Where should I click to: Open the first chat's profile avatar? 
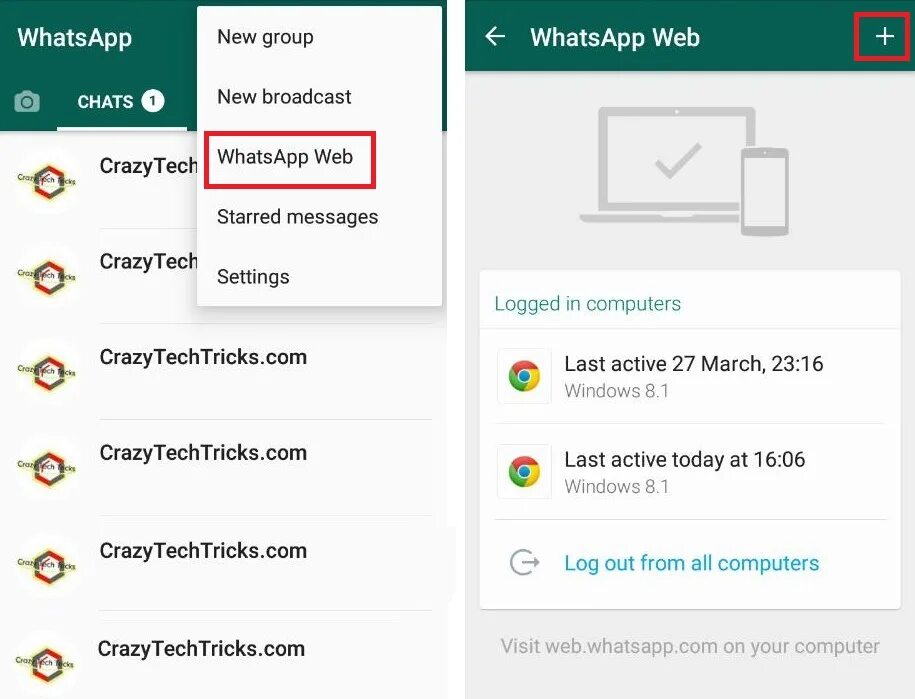click(47, 181)
